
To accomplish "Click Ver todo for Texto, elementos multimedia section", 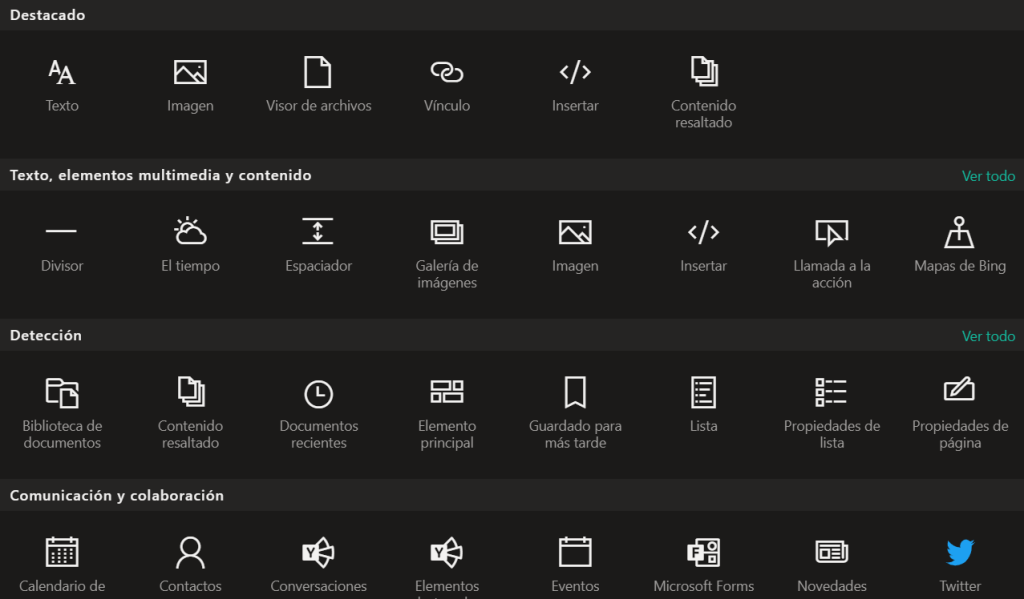I will (988, 176).
